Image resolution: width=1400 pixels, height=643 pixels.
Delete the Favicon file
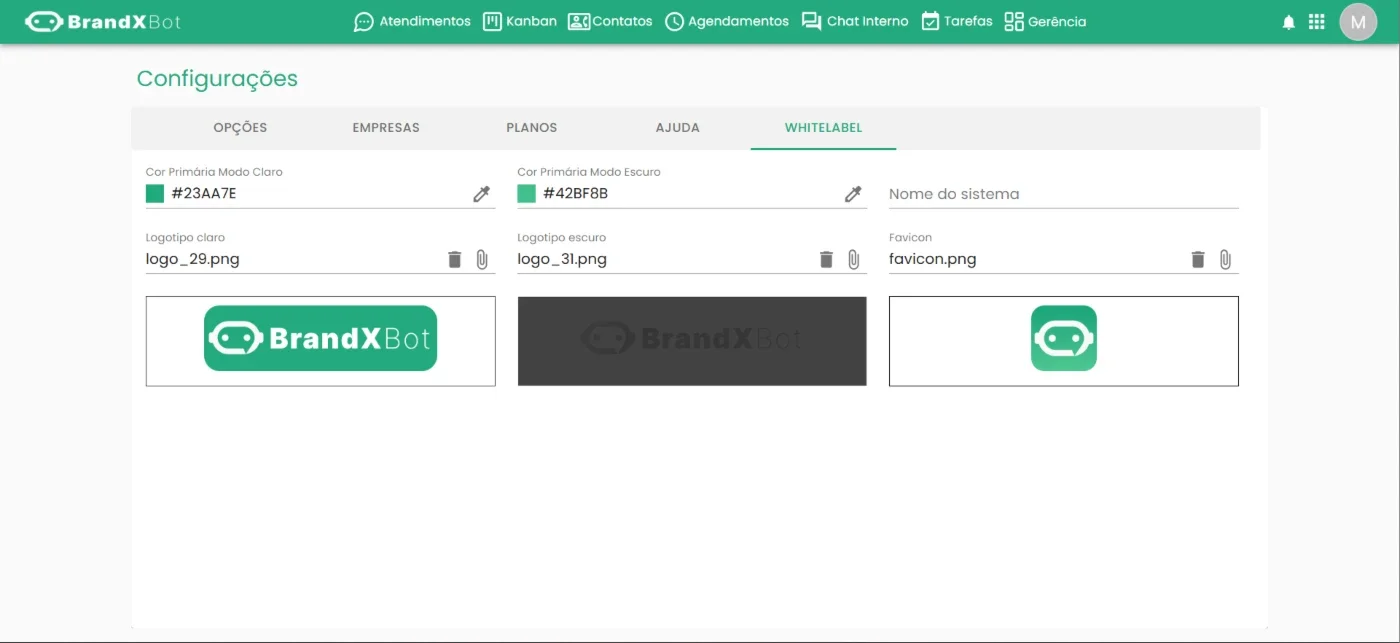(1198, 260)
